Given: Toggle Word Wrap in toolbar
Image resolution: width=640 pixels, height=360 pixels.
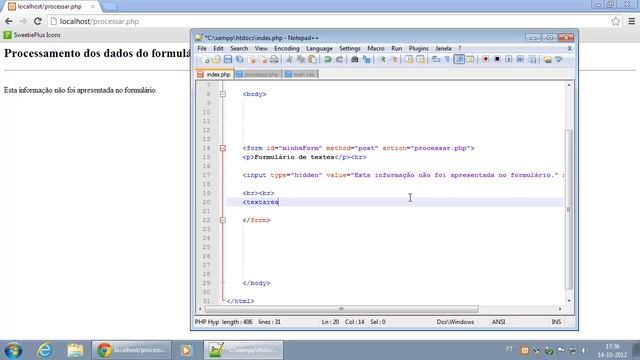Looking at the screenshot, I should tap(436, 60).
